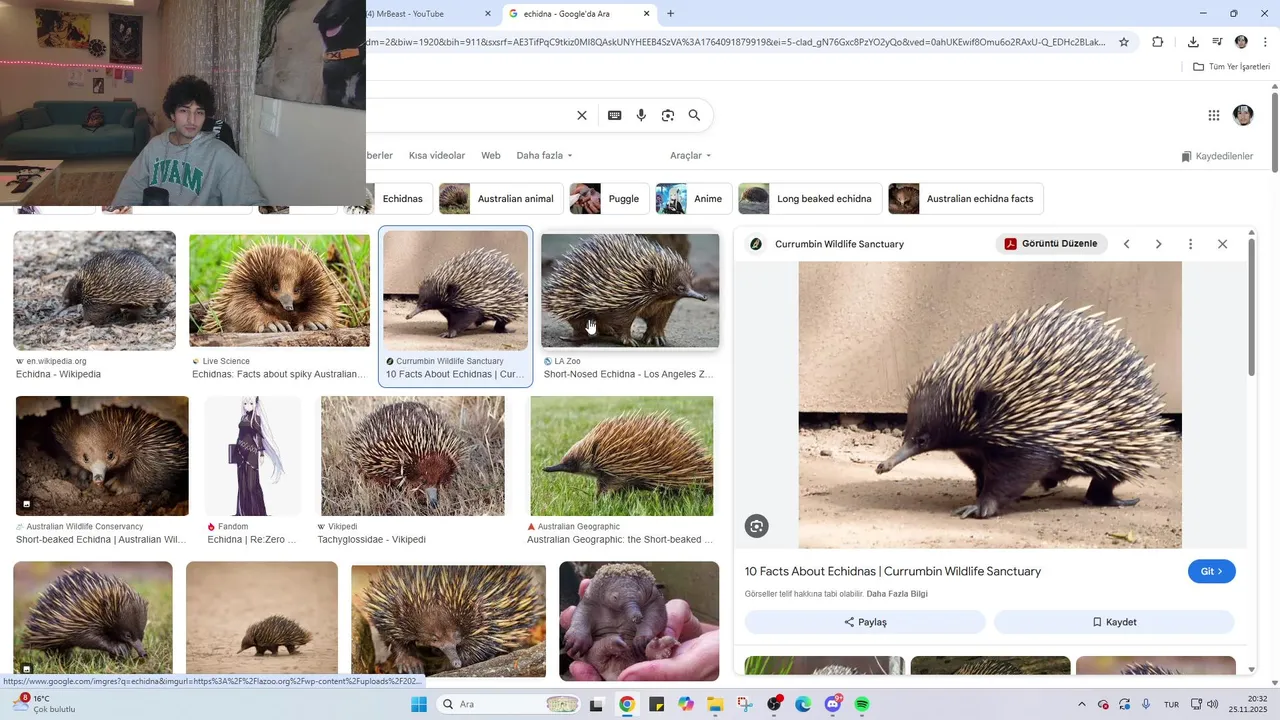Select the Australian echidna facts chip
Image resolution: width=1280 pixels, height=720 pixels.
click(x=966, y=199)
